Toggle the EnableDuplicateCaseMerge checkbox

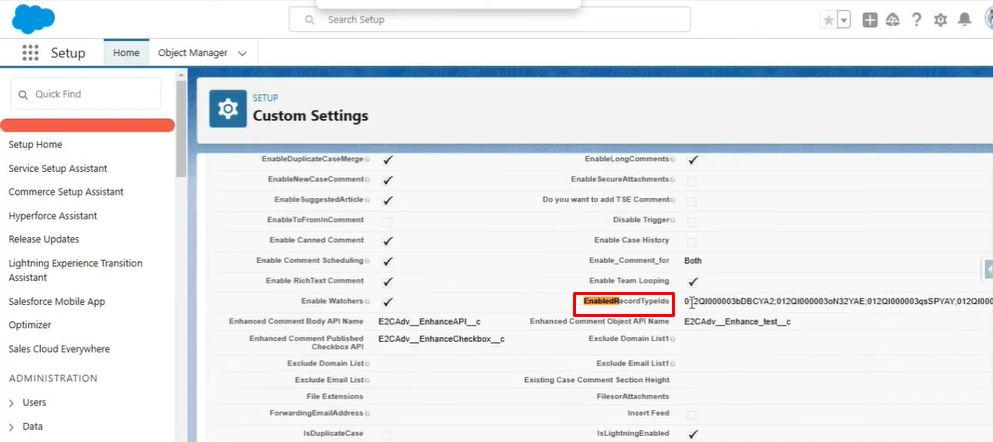pos(388,160)
